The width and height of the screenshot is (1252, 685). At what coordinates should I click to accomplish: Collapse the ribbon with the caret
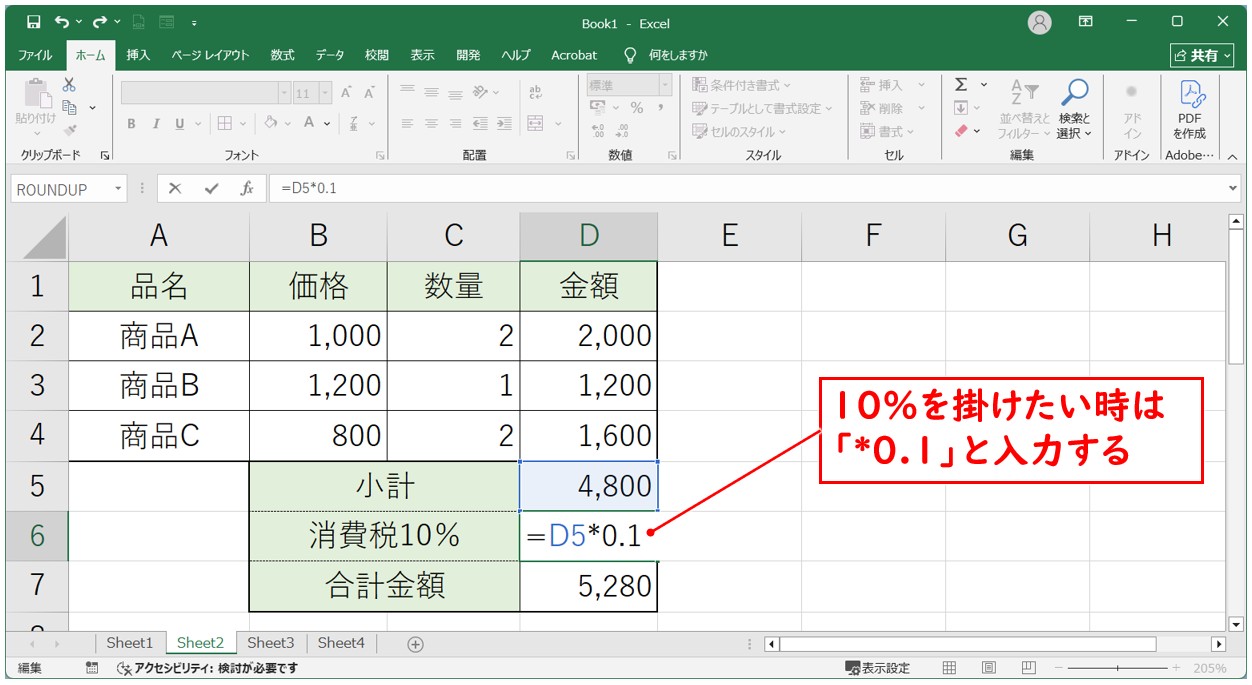pyautogui.click(x=1232, y=156)
